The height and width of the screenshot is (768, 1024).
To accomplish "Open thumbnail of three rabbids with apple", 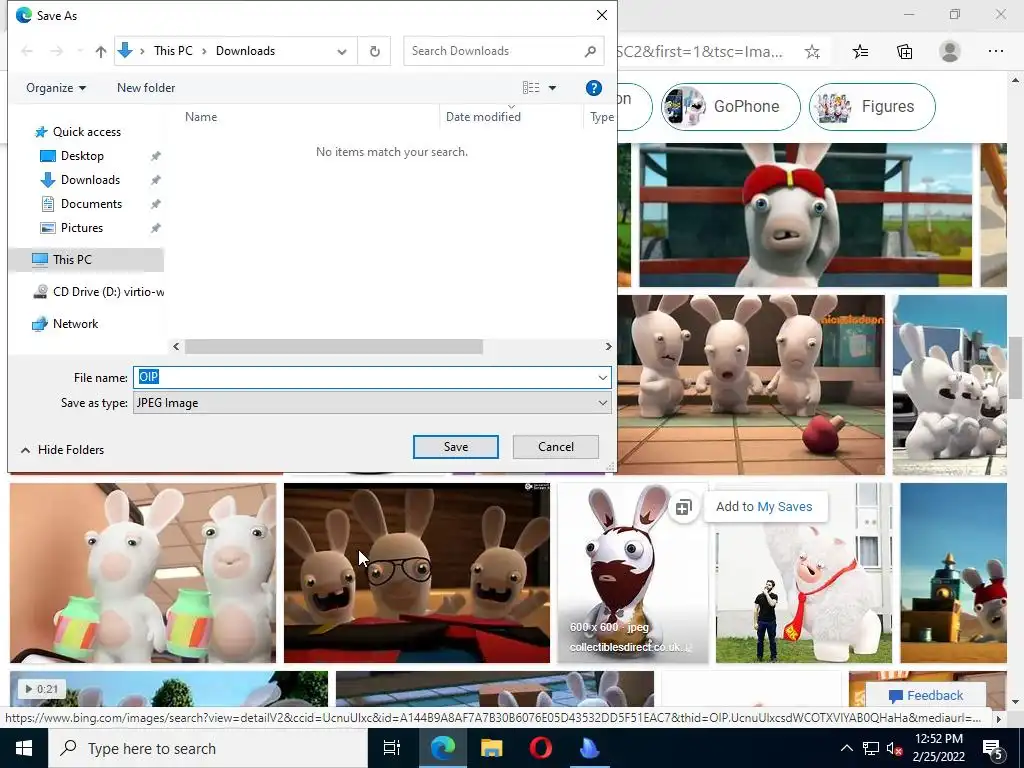I will (751, 385).
